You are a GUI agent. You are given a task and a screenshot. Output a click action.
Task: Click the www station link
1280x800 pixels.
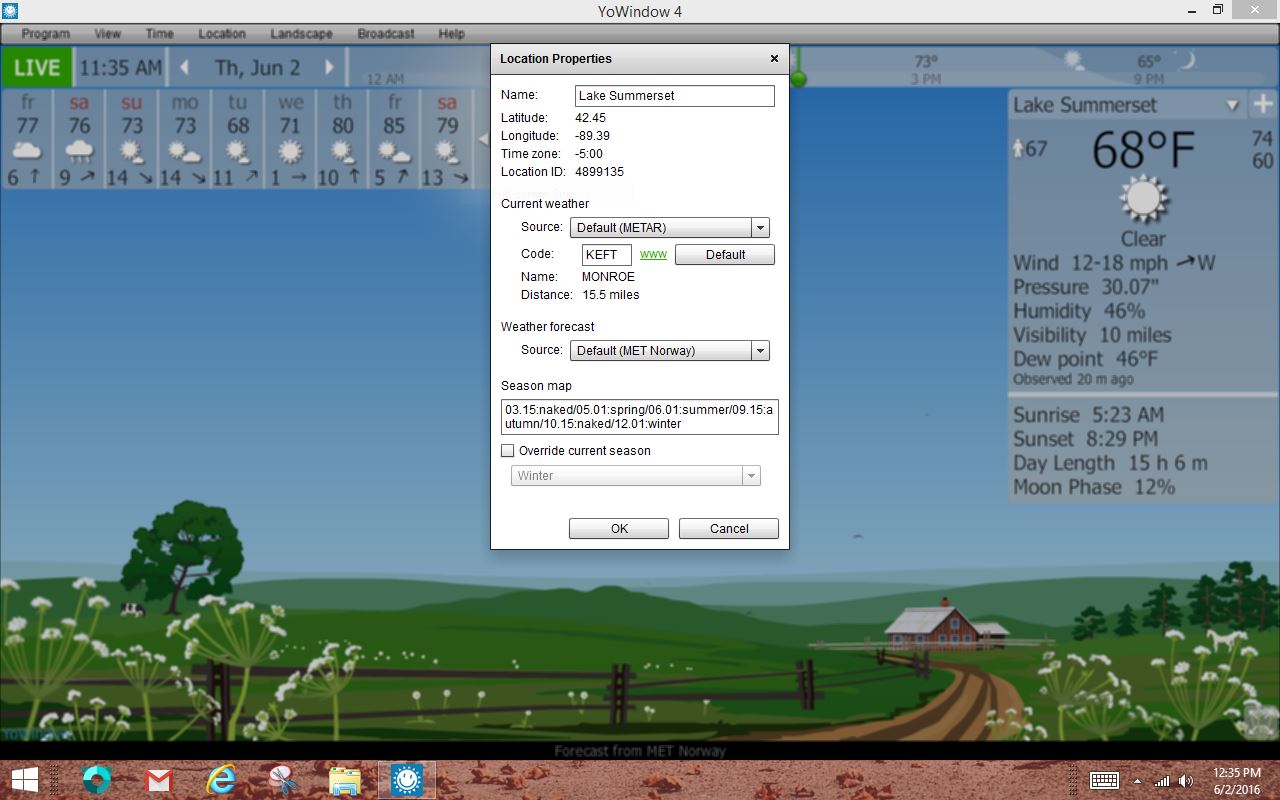pos(653,254)
